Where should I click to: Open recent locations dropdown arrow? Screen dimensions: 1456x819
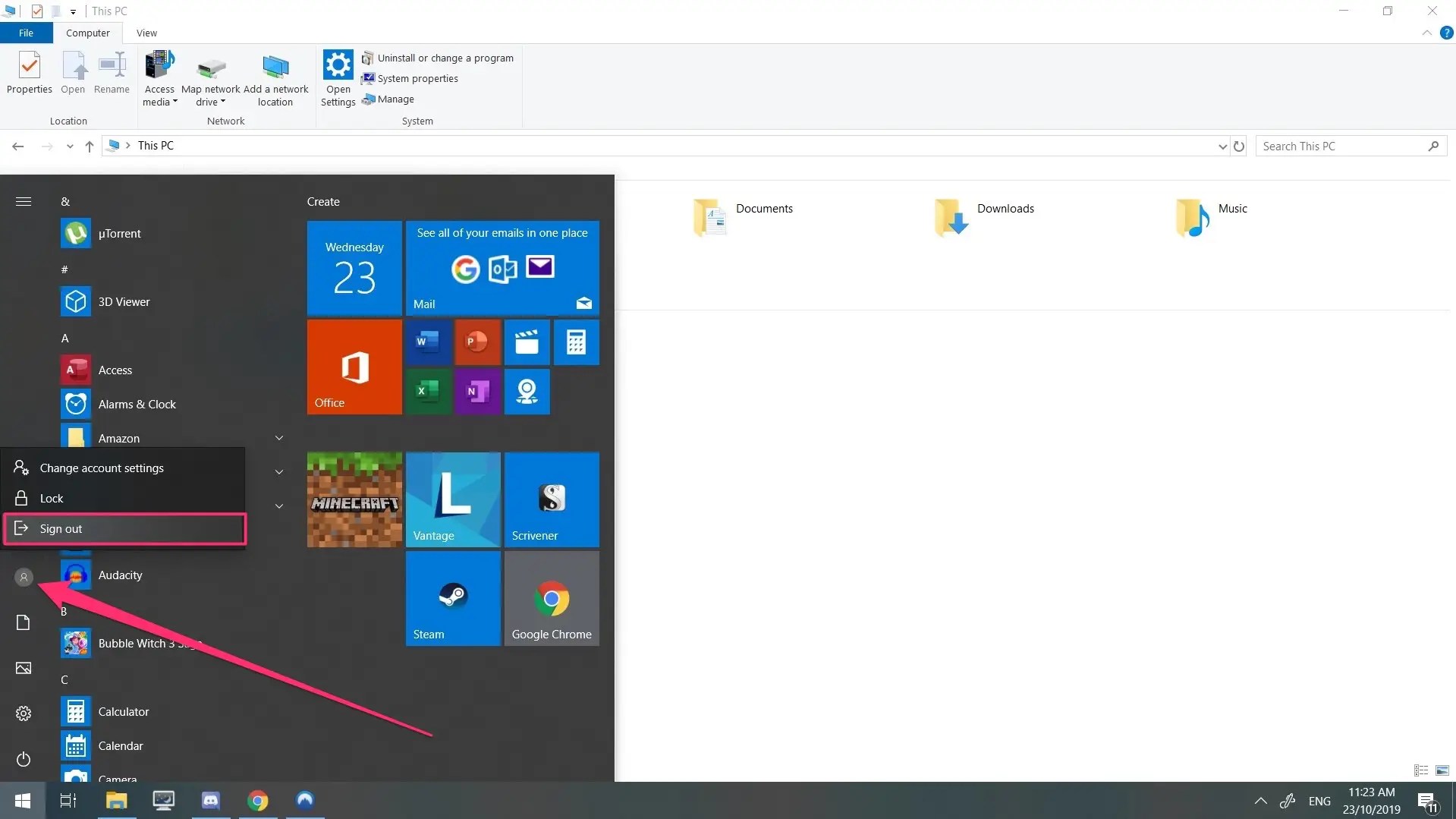70,146
